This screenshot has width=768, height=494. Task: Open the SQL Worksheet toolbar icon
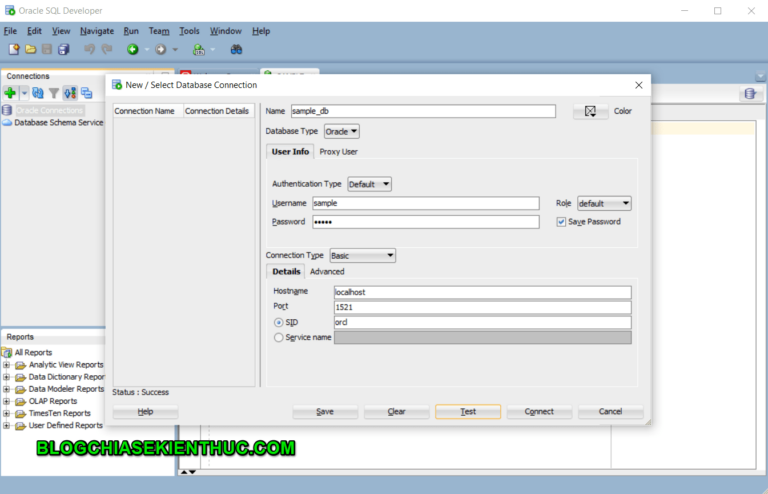(198, 49)
